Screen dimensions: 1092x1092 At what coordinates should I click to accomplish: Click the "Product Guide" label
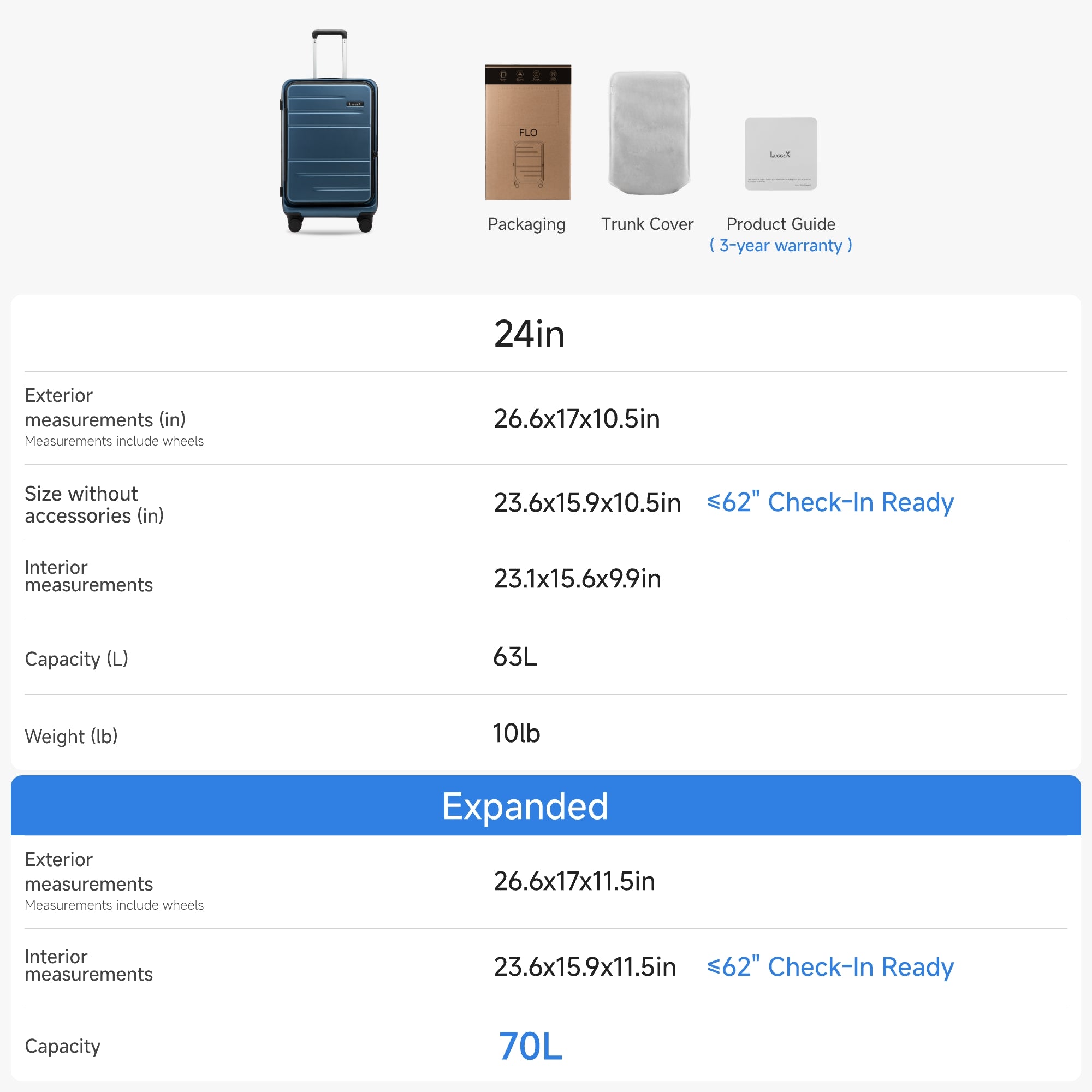click(x=781, y=224)
